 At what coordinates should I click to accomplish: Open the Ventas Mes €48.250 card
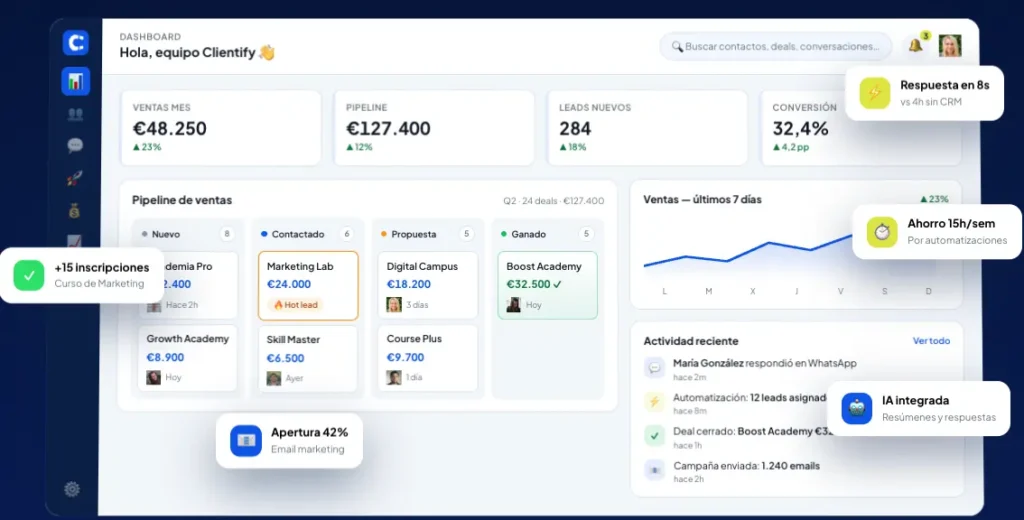pos(221,127)
